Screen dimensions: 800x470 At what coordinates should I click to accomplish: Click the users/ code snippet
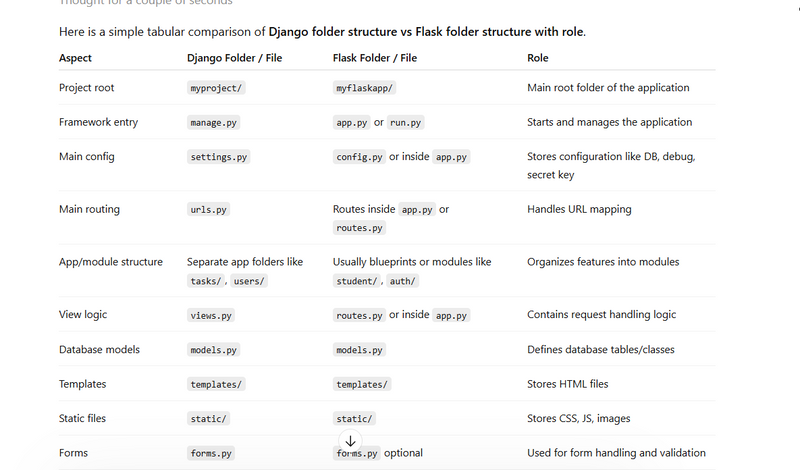click(x=250, y=281)
